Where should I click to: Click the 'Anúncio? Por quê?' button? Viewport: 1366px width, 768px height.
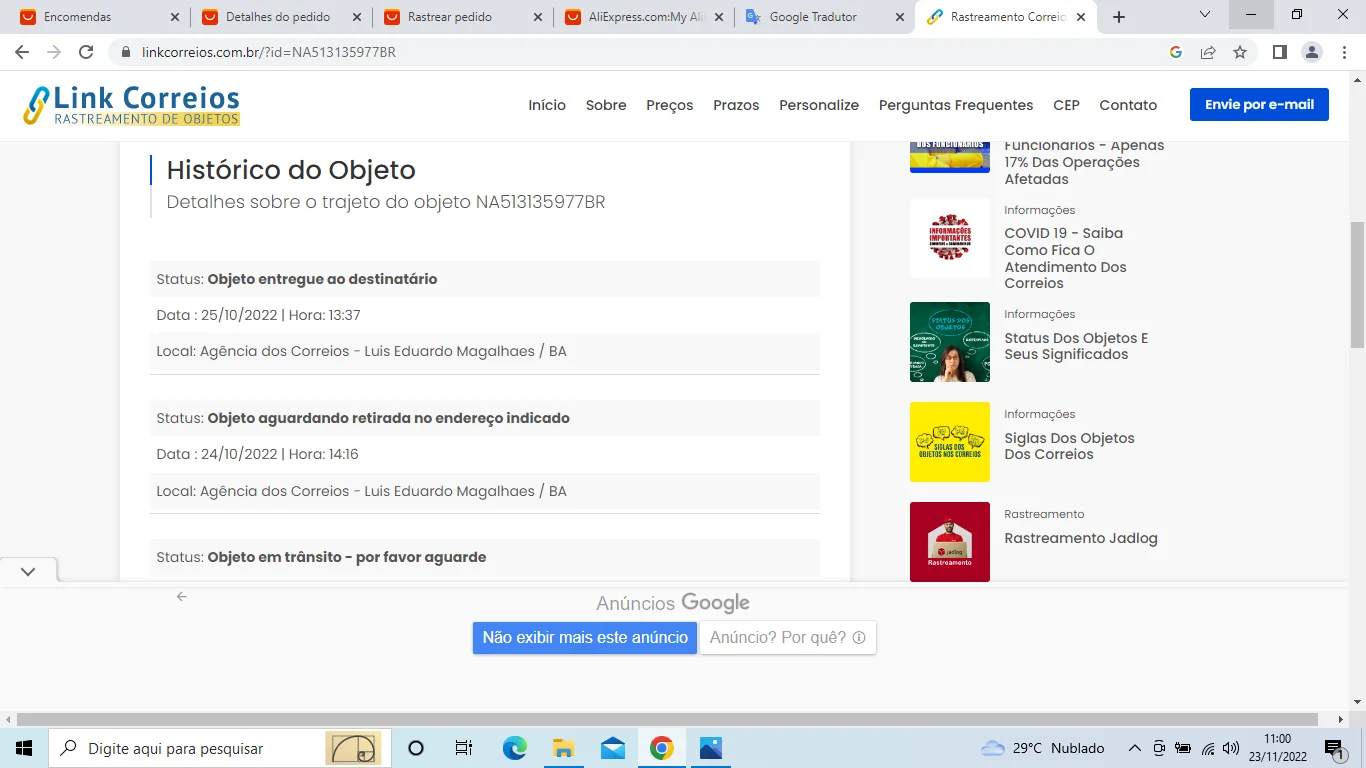[x=788, y=638]
